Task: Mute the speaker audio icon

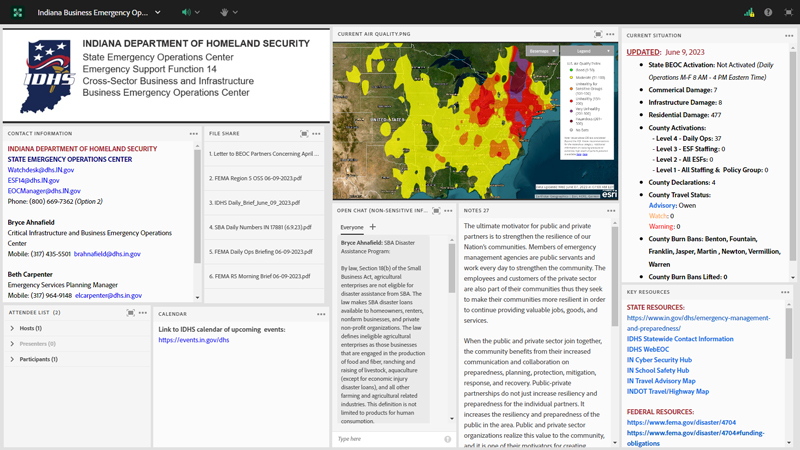Action: click(x=186, y=13)
